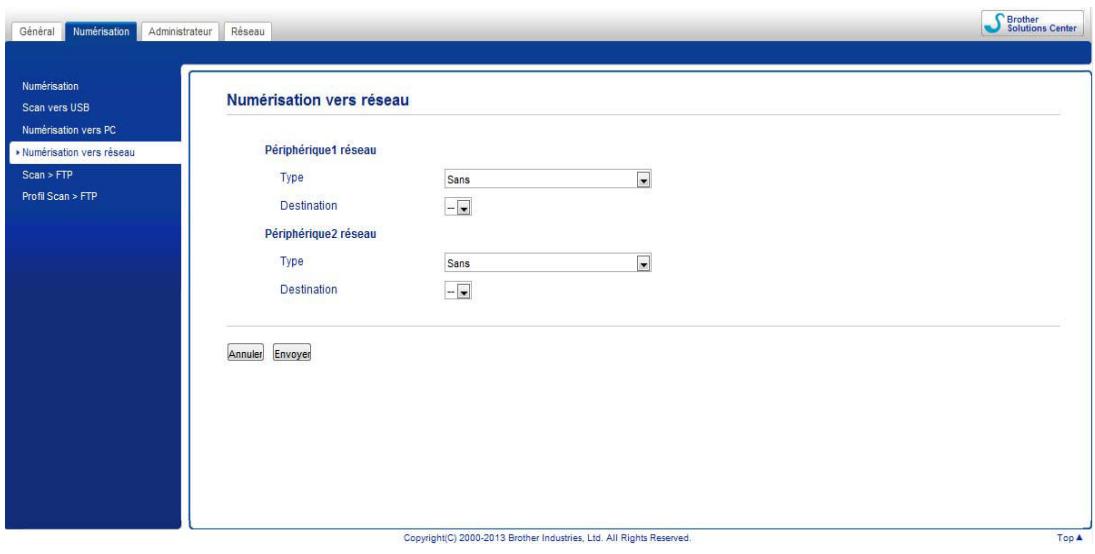Open Profil Scan > FTP sidebar entry
The image size is (1095, 554).
pyautogui.click(x=59, y=196)
